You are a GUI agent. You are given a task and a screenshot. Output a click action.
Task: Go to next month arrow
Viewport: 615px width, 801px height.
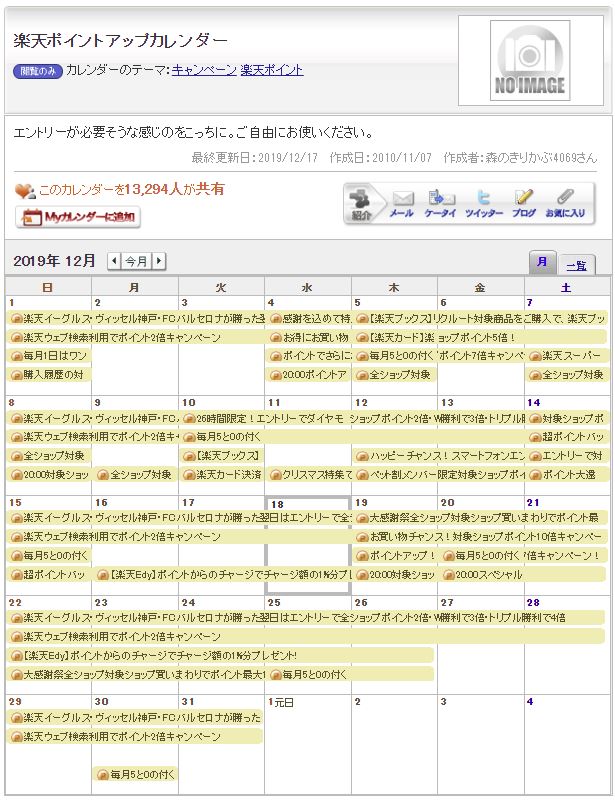click(159, 261)
